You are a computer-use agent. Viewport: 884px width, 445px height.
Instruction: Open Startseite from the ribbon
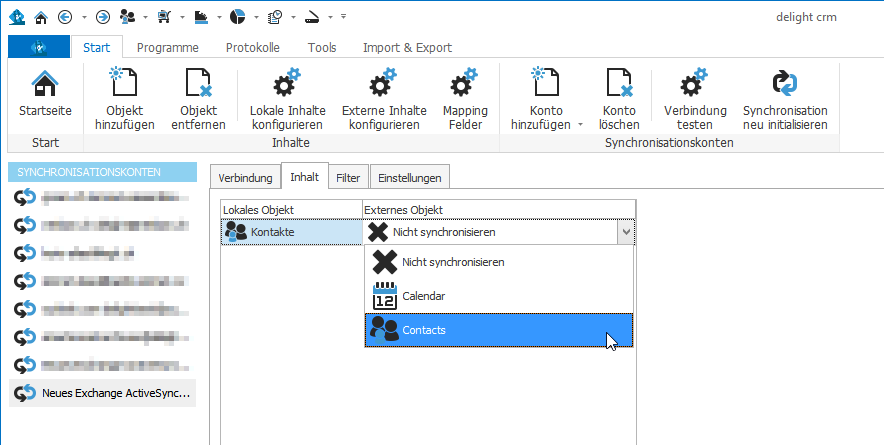45,94
